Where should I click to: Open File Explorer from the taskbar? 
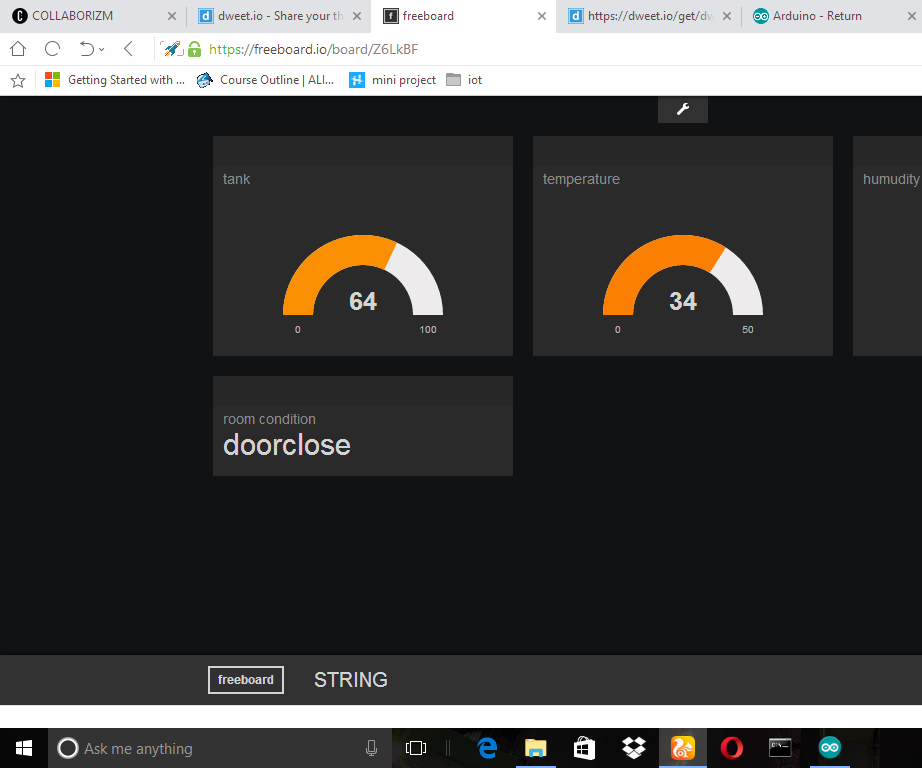(535, 748)
